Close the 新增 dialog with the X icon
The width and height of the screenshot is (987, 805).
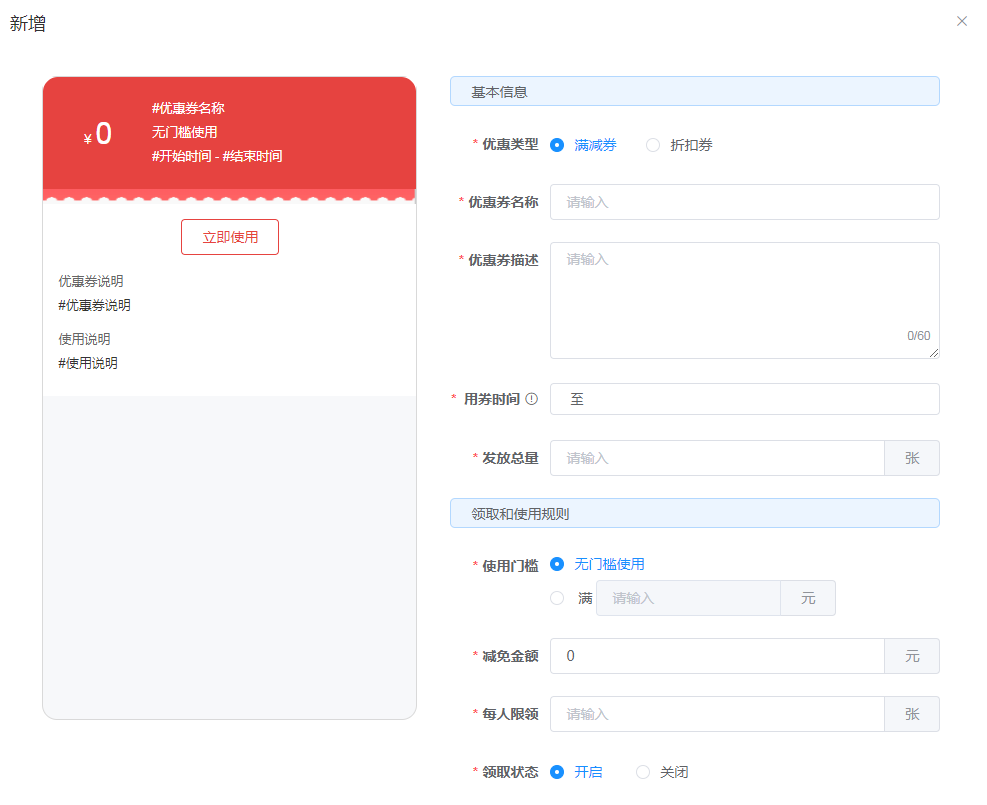pos(961,21)
